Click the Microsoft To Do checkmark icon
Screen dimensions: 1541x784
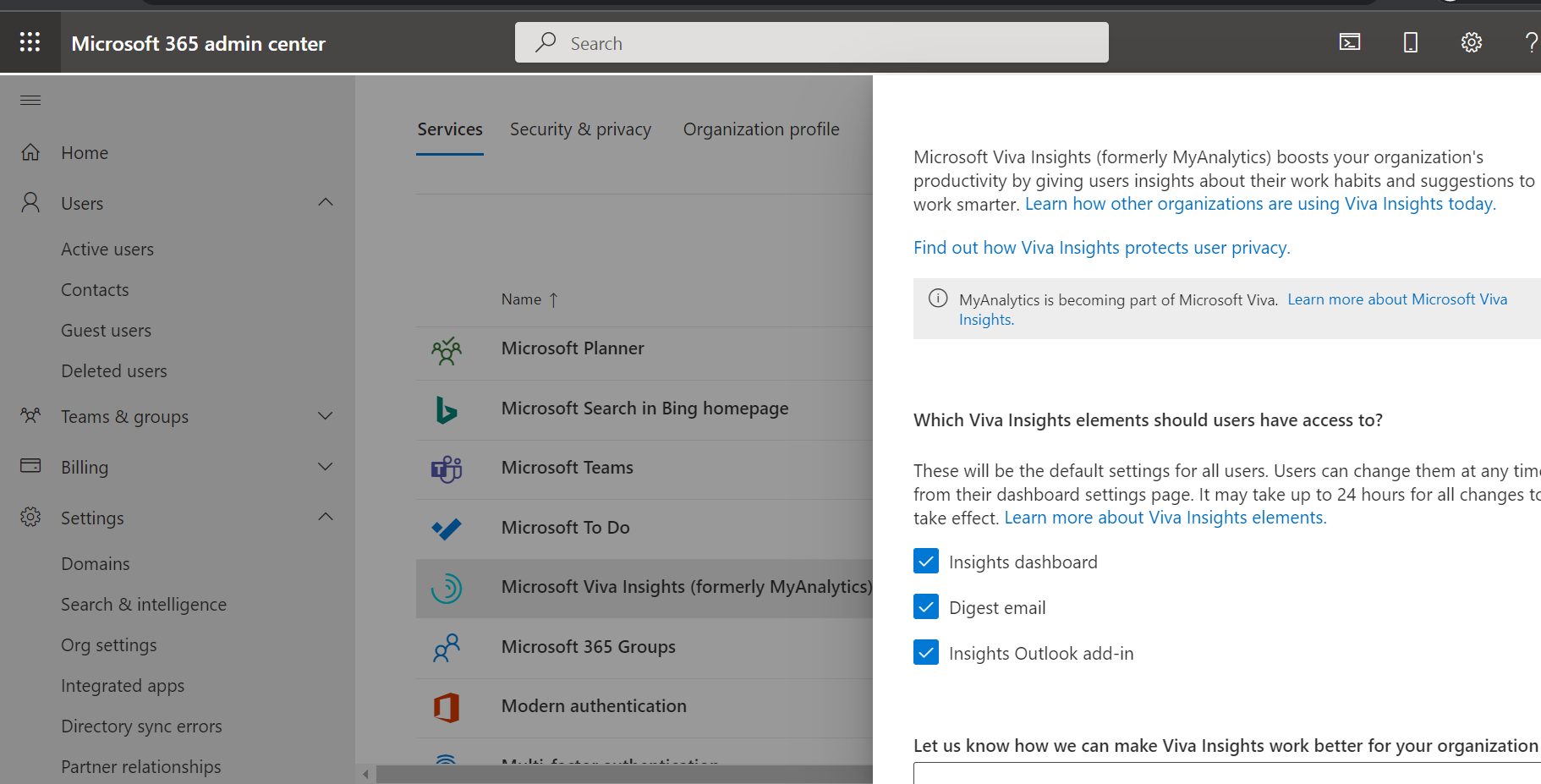[446, 529]
